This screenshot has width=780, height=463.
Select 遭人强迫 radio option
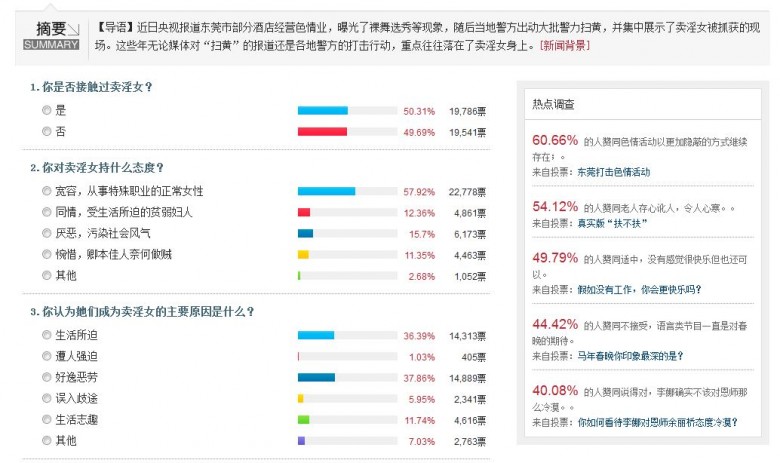(47, 356)
